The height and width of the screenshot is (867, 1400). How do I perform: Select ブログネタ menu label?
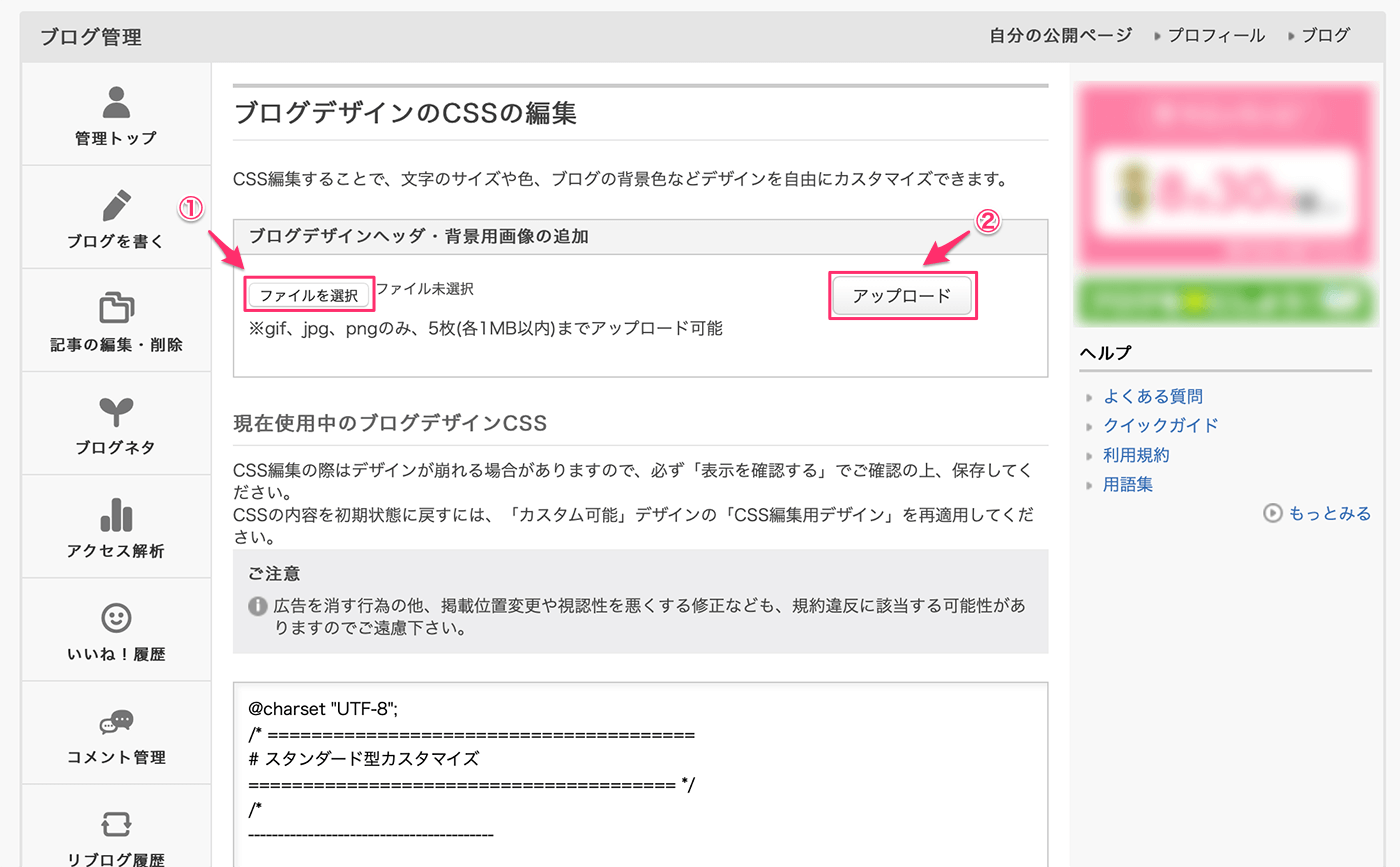(116, 448)
